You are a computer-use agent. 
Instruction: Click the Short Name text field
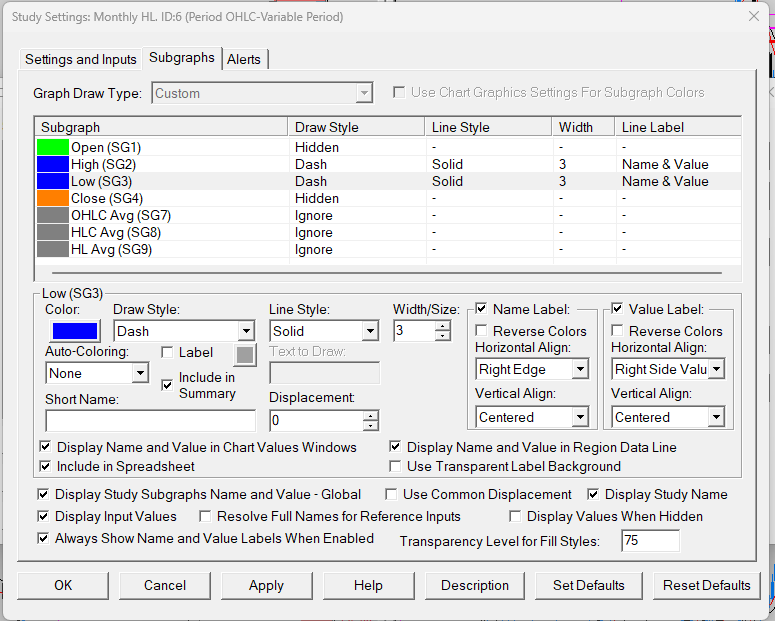point(150,420)
